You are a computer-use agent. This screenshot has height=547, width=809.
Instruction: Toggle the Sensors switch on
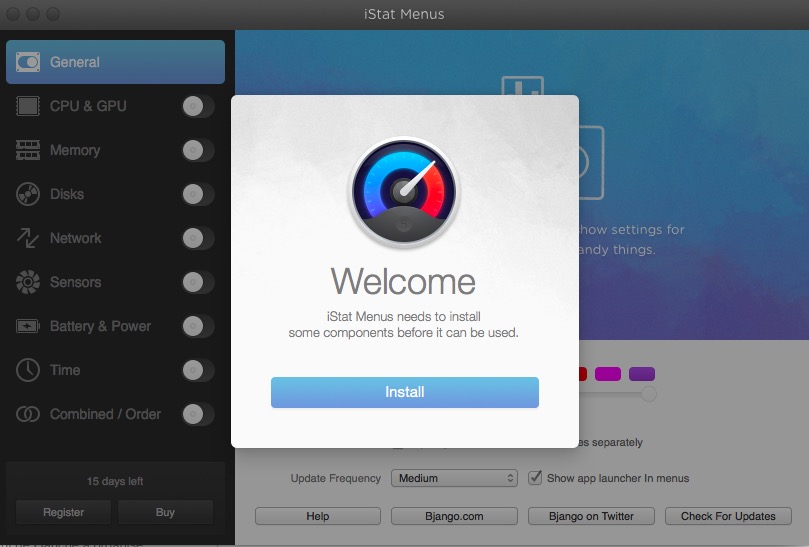tap(198, 282)
